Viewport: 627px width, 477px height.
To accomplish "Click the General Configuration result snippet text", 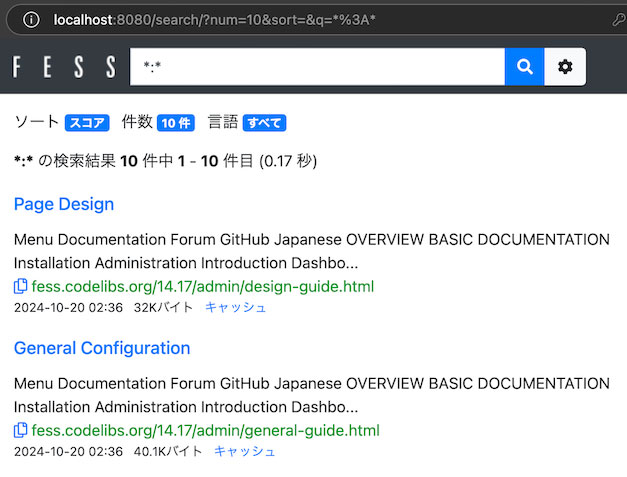I will click(x=312, y=395).
